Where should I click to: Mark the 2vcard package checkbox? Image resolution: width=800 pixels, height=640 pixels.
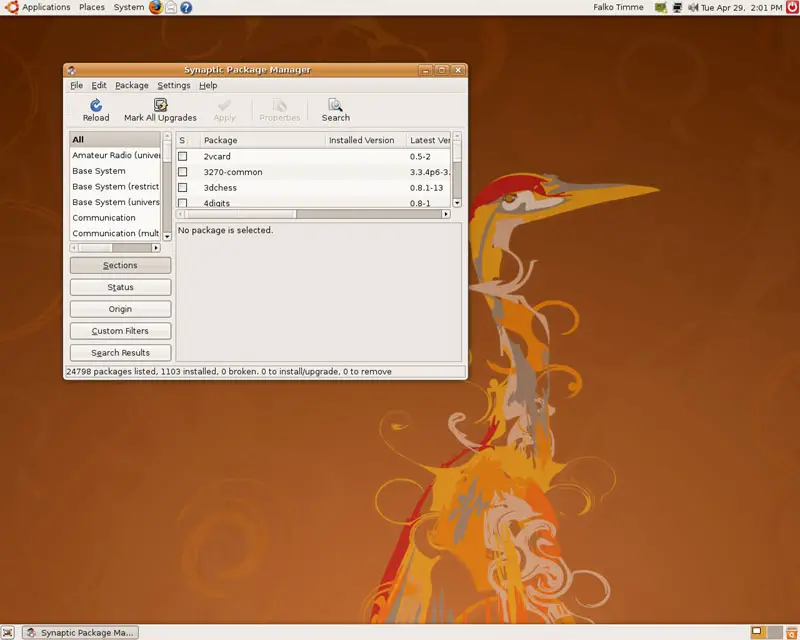tap(183, 157)
